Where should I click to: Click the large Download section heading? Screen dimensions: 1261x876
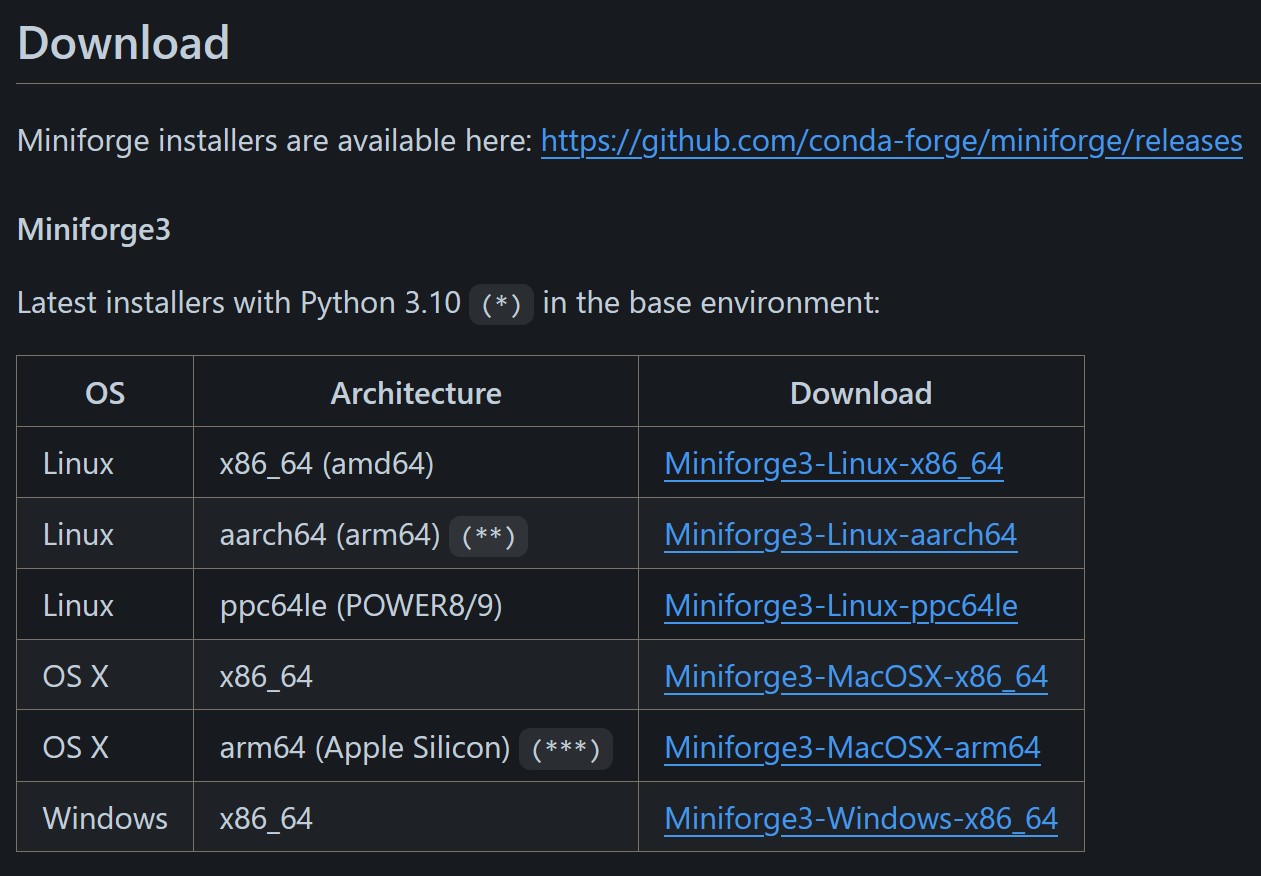click(x=124, y=43)
